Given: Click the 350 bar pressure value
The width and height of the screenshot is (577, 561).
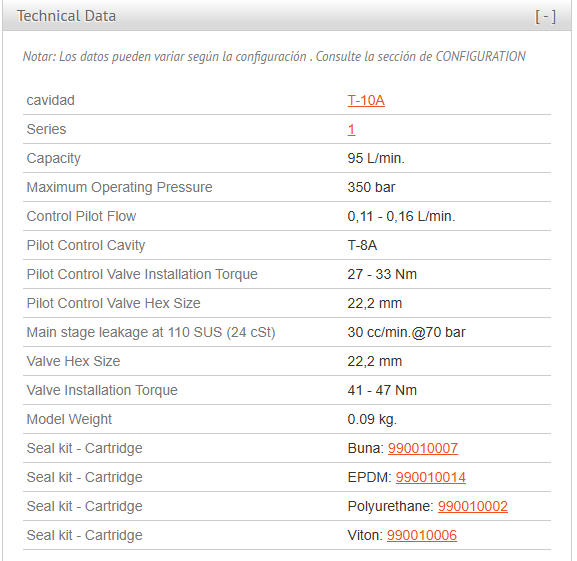Looking at the screenshot, I should click(371, 188).
